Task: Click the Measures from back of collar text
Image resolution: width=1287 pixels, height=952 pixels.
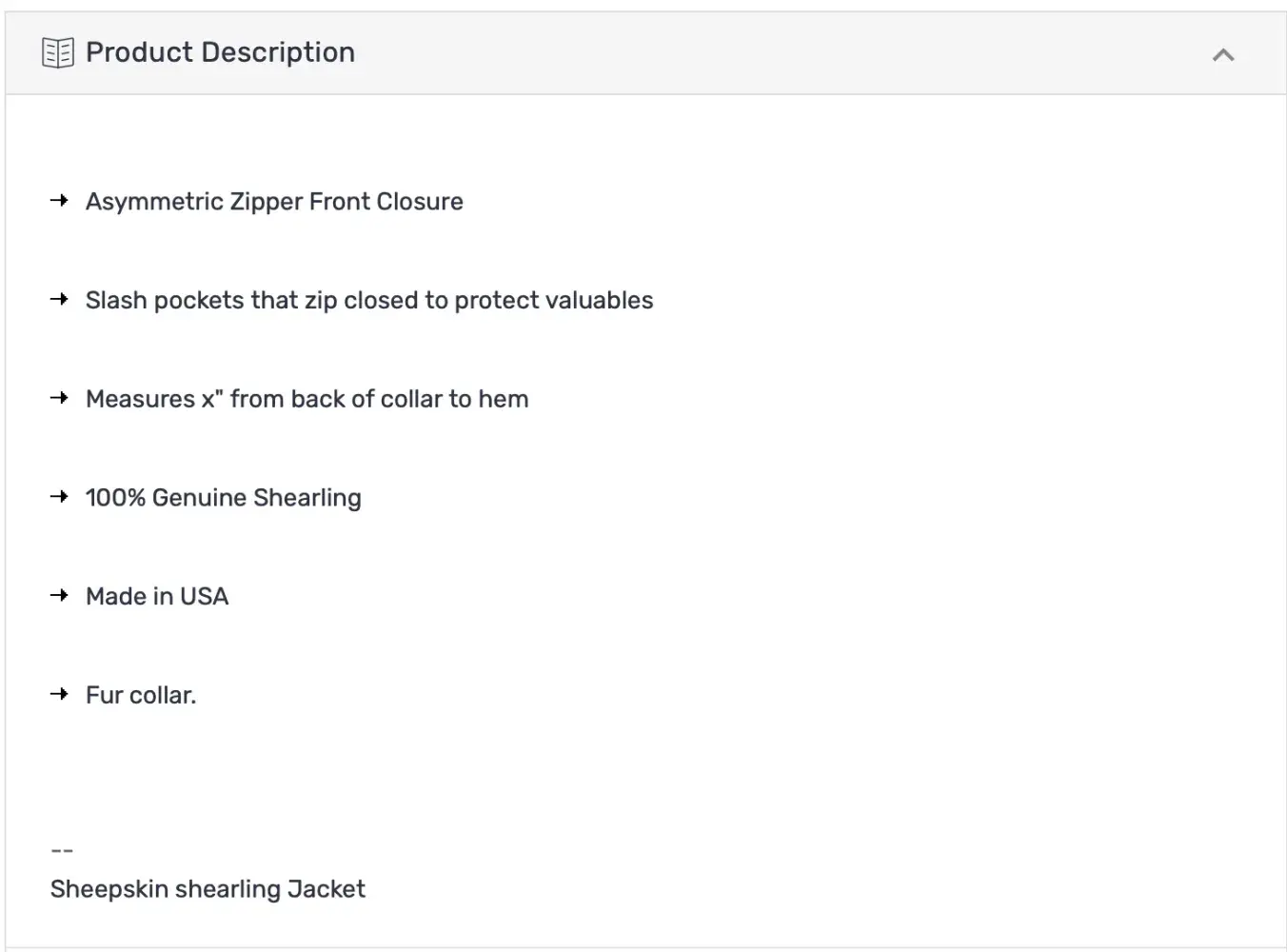Action: coord(307,399)
